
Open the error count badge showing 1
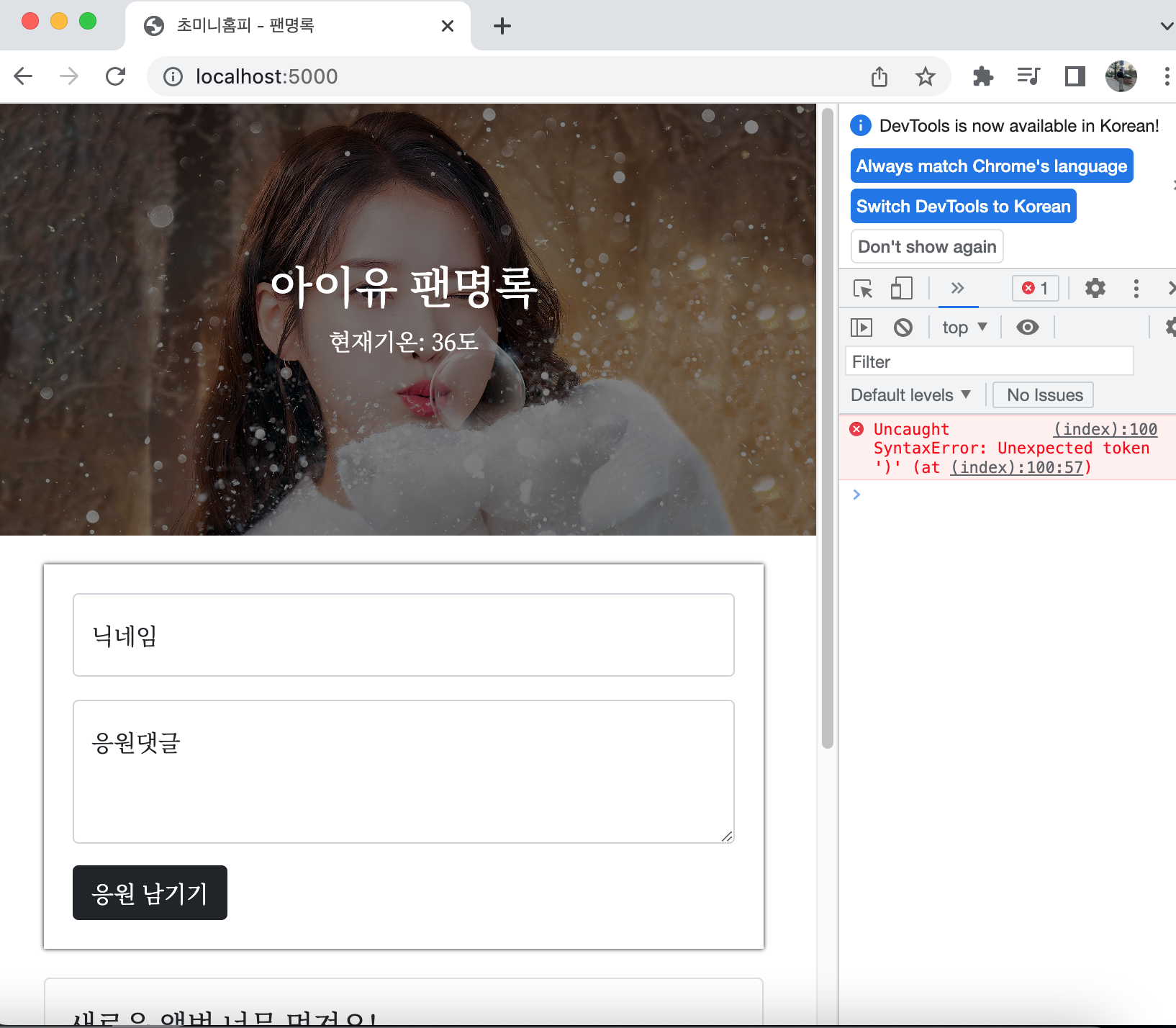[x=1036, y=289]
